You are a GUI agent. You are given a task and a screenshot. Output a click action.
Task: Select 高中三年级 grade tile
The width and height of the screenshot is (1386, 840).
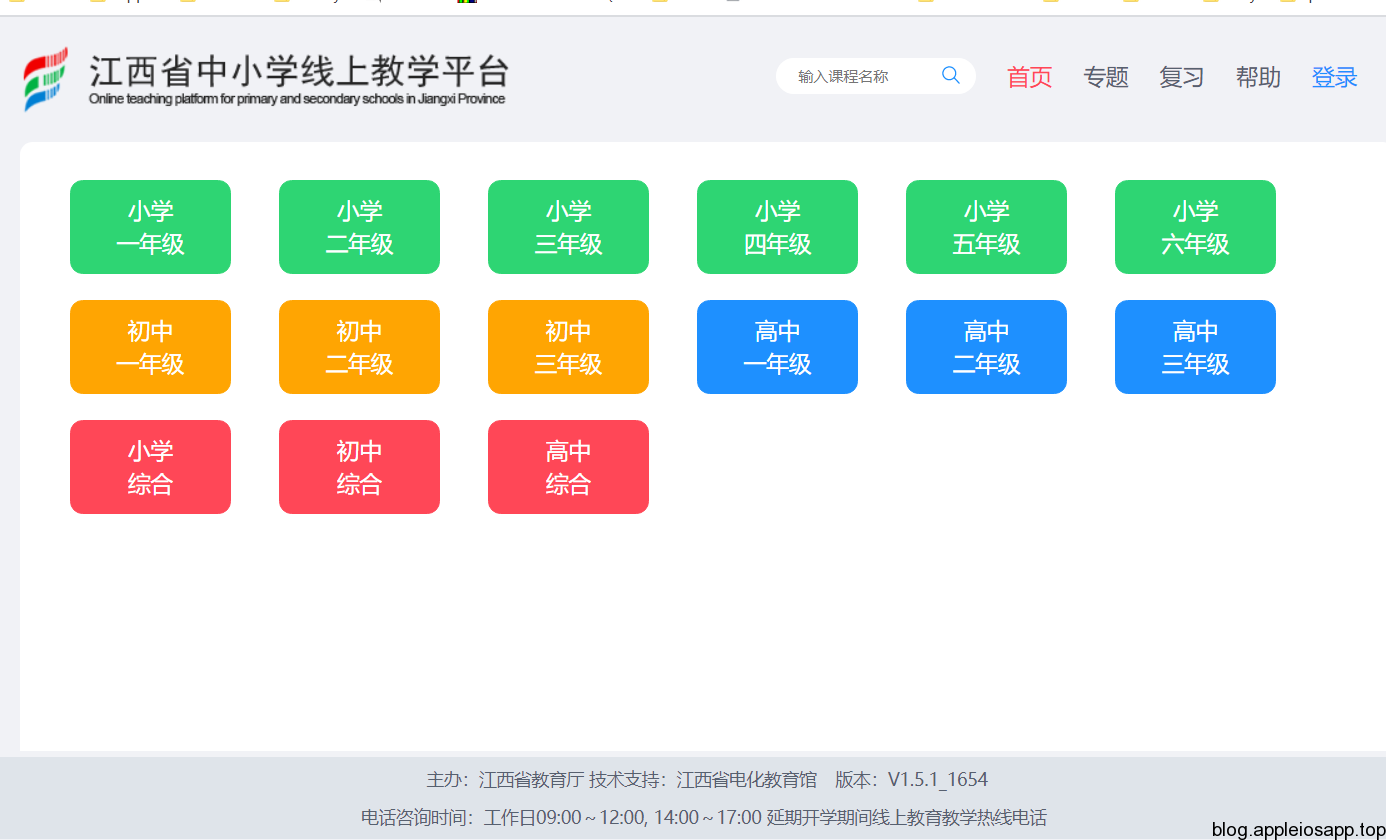pos(1195,347)
